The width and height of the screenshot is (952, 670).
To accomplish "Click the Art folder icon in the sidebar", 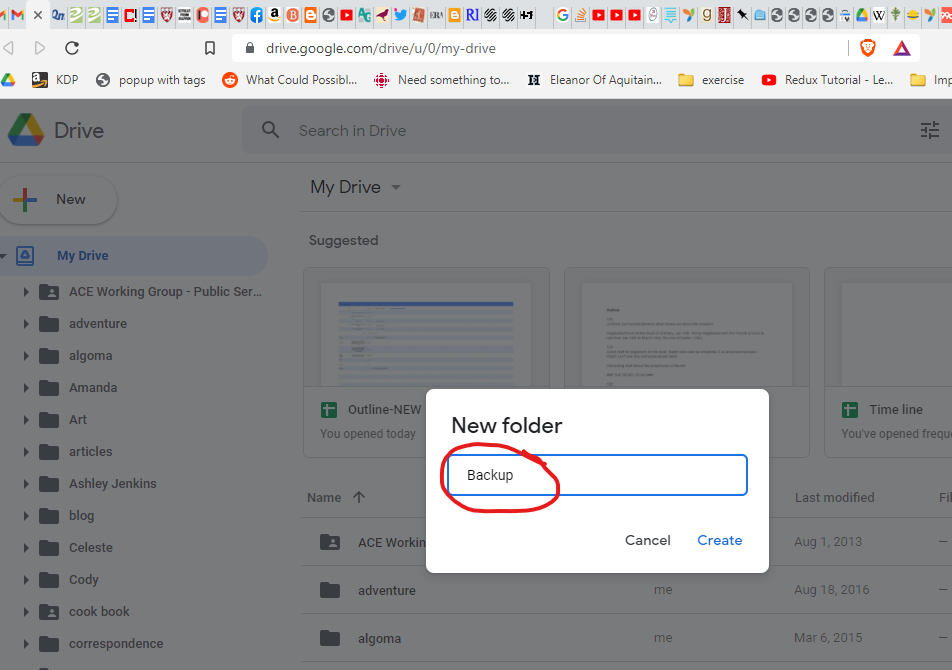I will click(49, 420).
